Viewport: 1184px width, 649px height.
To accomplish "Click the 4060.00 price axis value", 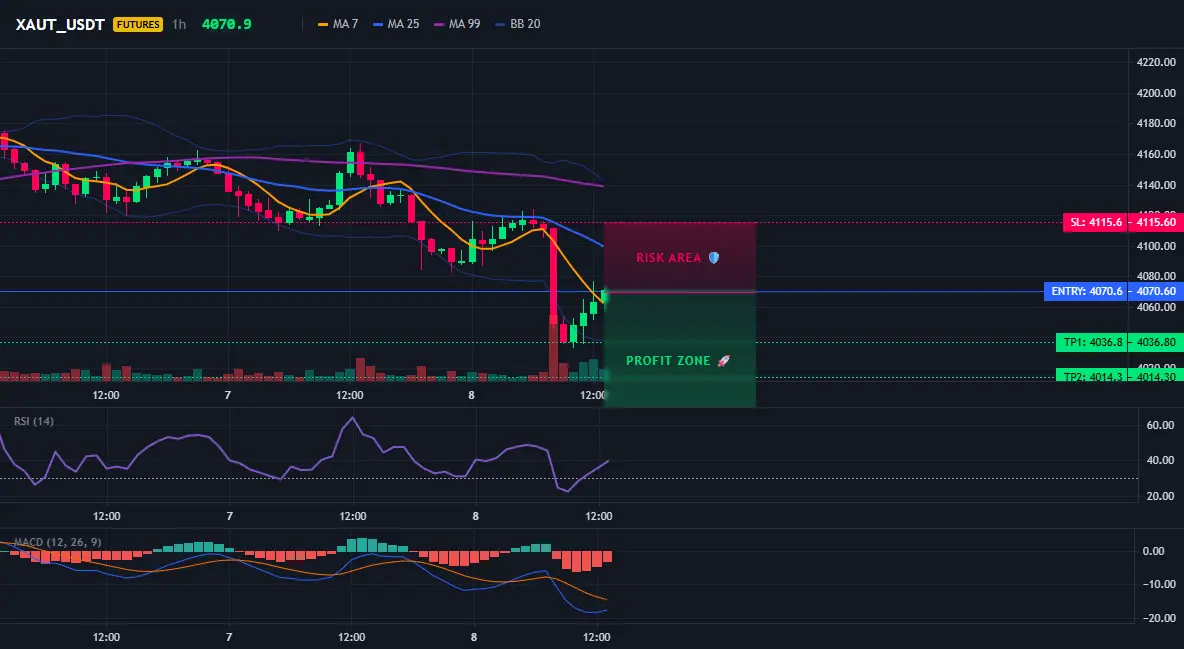I will pos(1156,308).
